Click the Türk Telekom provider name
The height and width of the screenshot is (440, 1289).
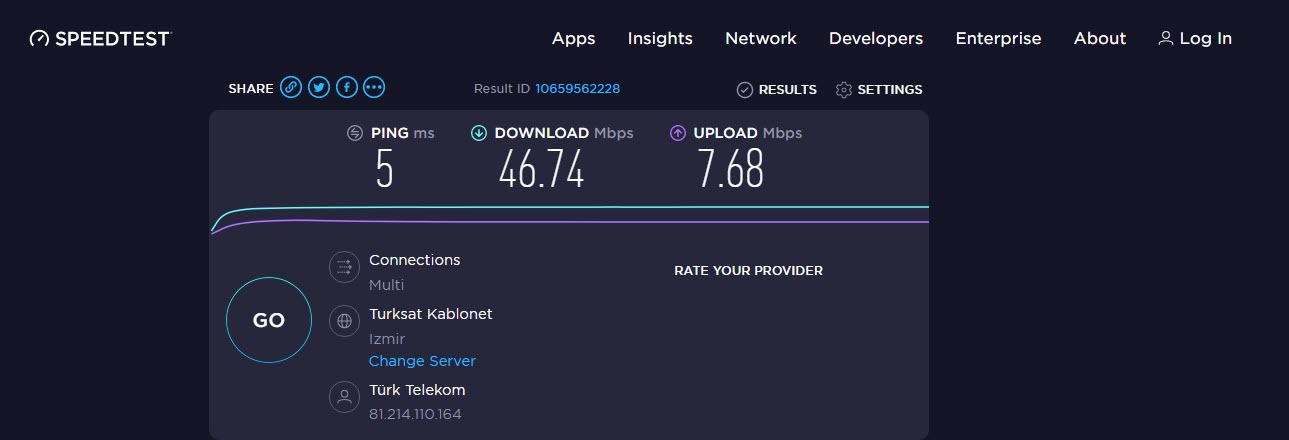(417, 390)
